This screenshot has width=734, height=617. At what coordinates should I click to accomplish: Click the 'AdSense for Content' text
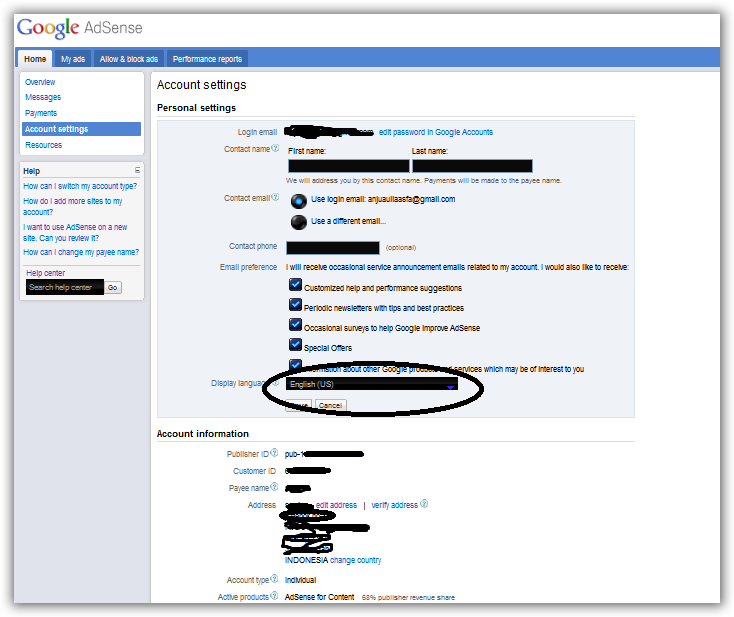(x=319, y=597)
